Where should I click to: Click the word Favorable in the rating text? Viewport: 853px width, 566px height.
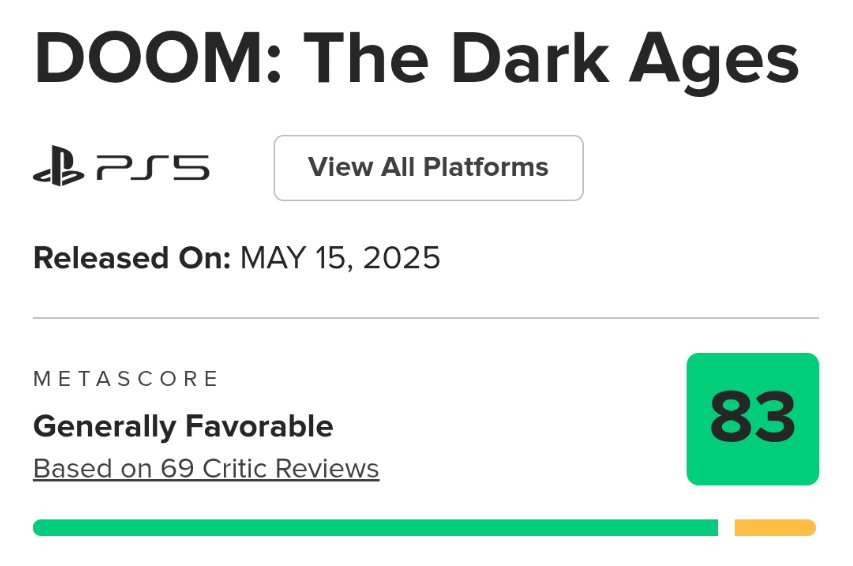(259, 427)
